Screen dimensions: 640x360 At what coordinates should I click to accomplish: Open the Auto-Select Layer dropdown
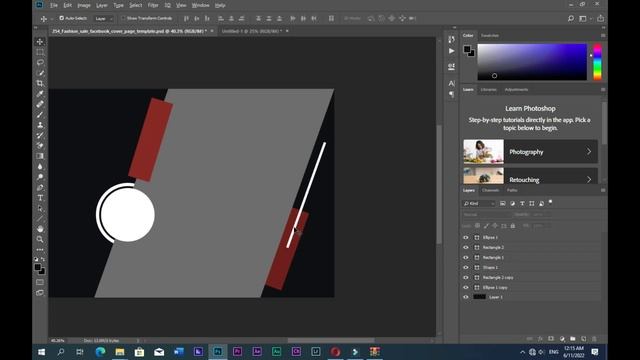pyautogui.click(x=104, y=18)
